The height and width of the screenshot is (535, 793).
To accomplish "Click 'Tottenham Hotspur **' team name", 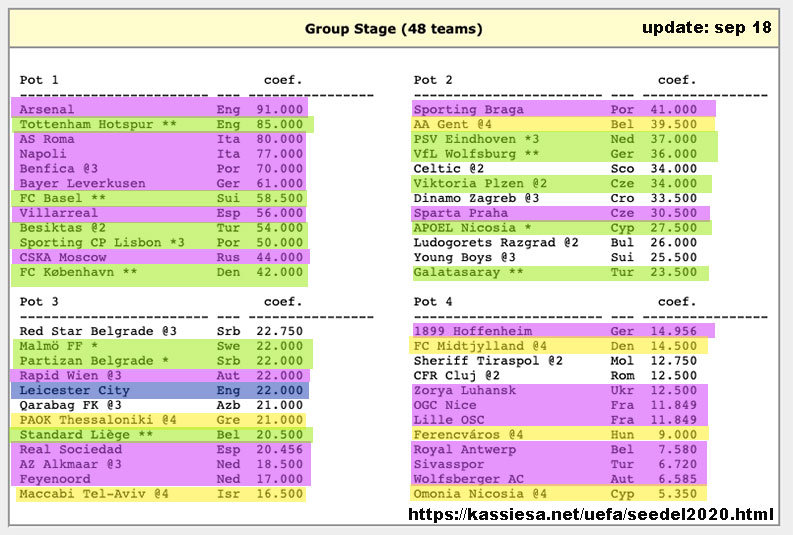I will (98, 124).
